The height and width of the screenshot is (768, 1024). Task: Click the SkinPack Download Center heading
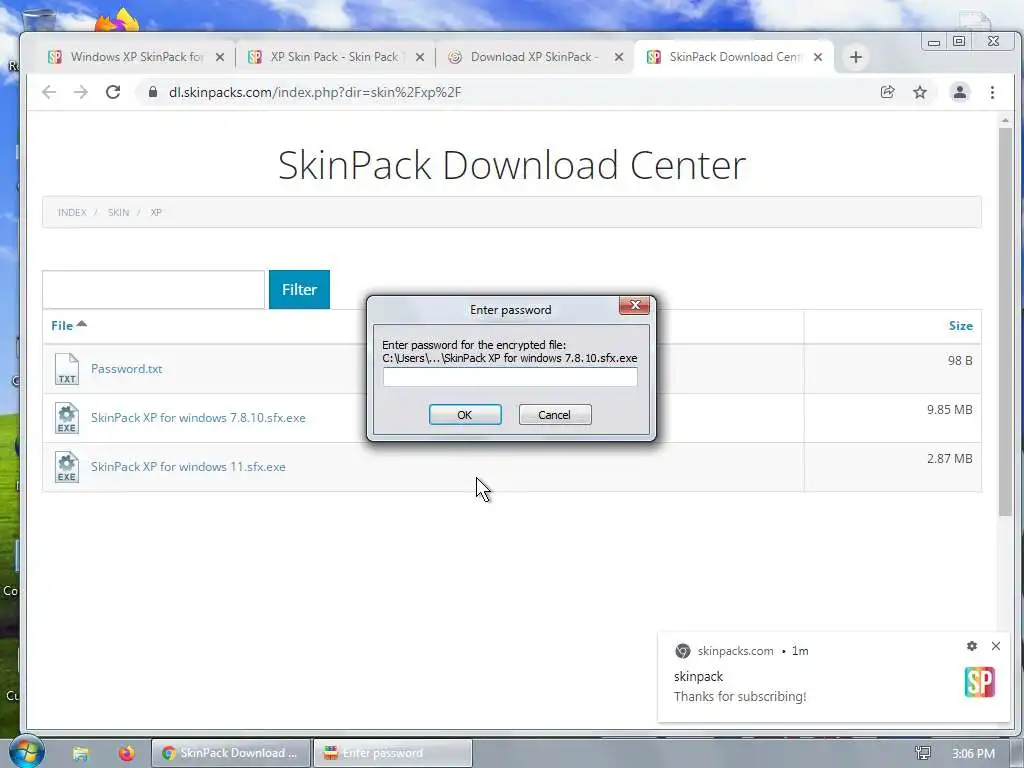[512, 165]
